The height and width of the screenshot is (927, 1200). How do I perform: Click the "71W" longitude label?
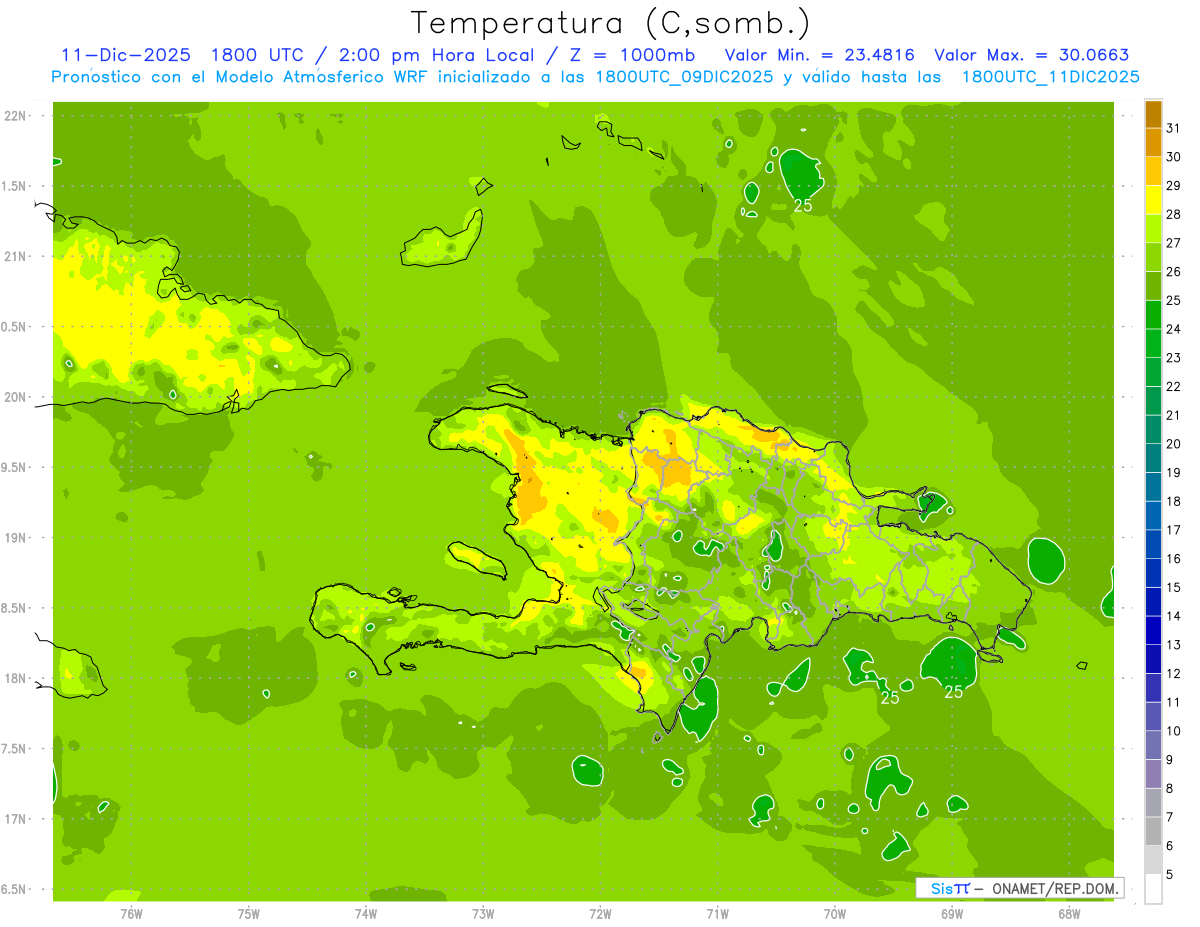(717, 914)
